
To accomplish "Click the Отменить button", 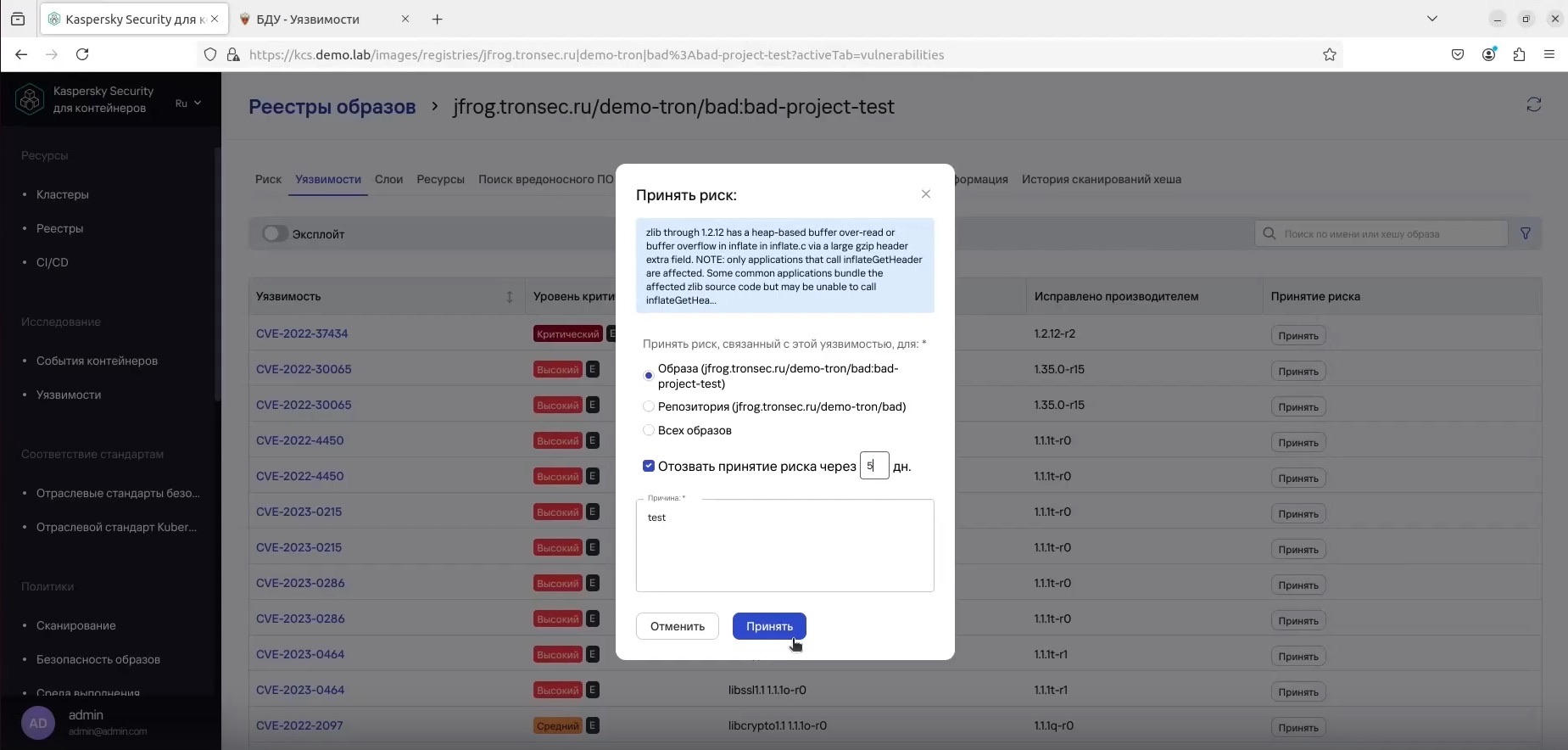I will pyautogui.click(x=678, y=626).
